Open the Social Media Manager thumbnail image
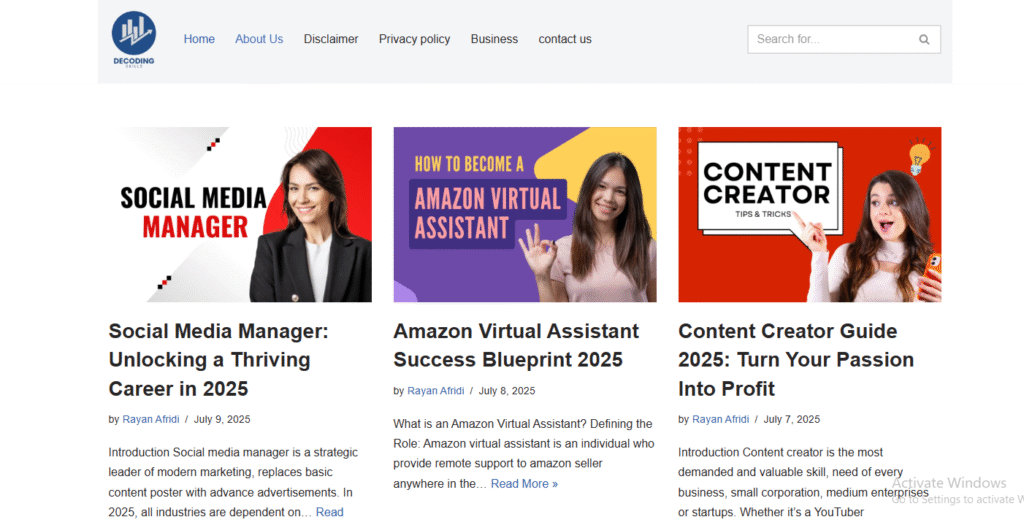1024x525 pixels. 240,214
